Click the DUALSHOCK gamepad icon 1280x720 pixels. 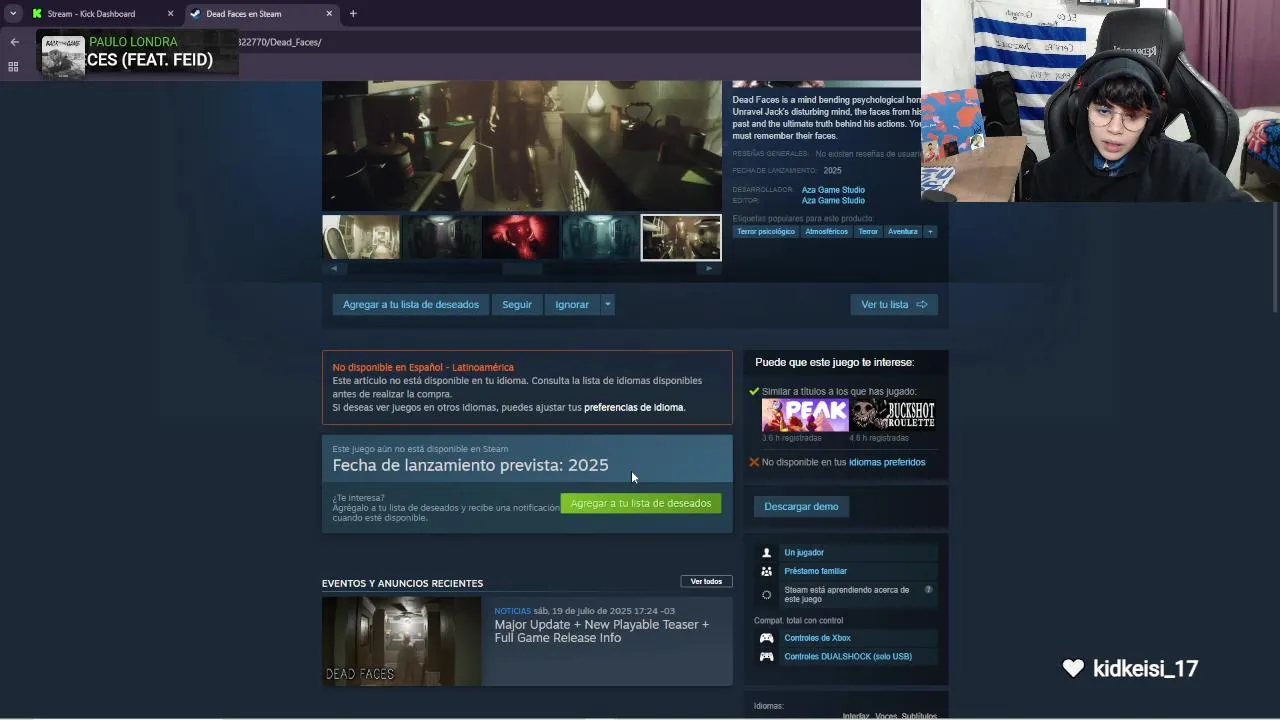(766, 657)
